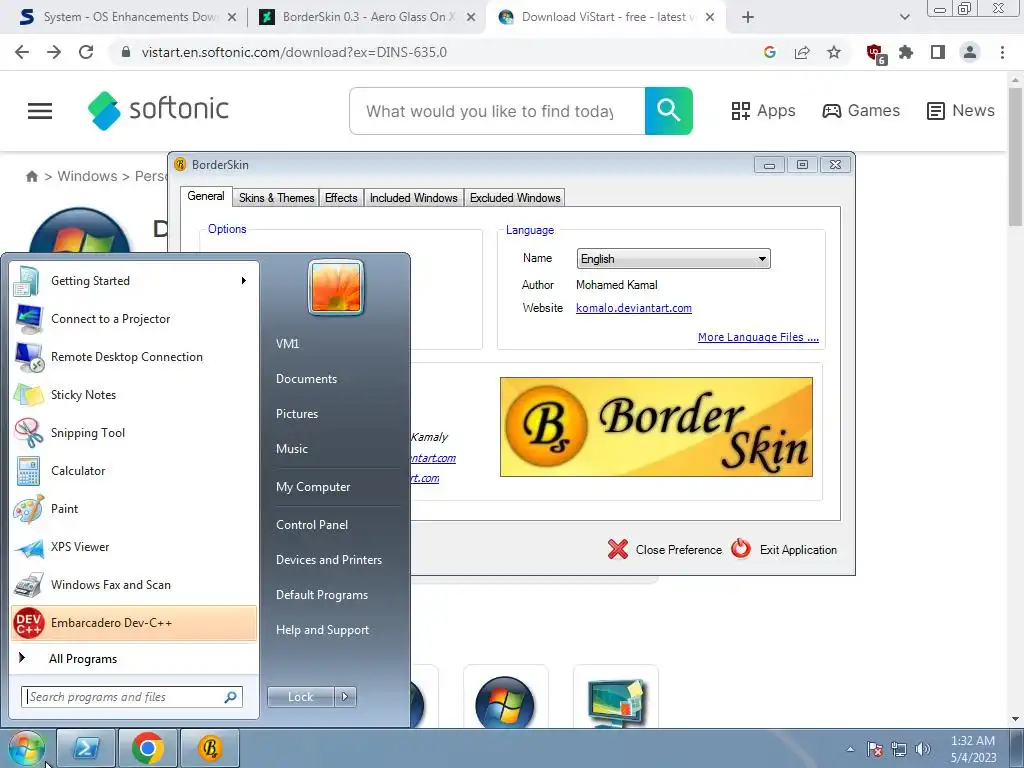Screen dimensions: 1024x768
Task: Switch to BorderSkin 0.3 browser tab
Action: [366, 17]
